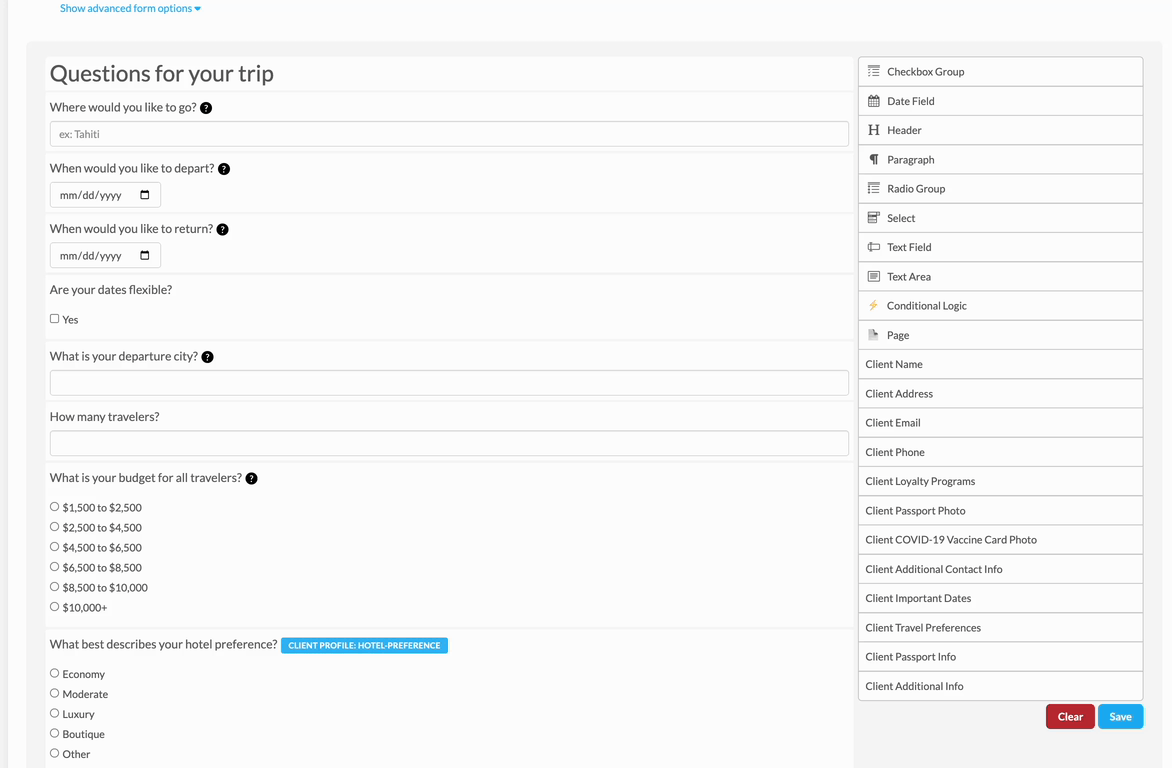1173x768 pixels.
Task: Expand 'Show advanced form options'
Action: (x=130, y=8)
